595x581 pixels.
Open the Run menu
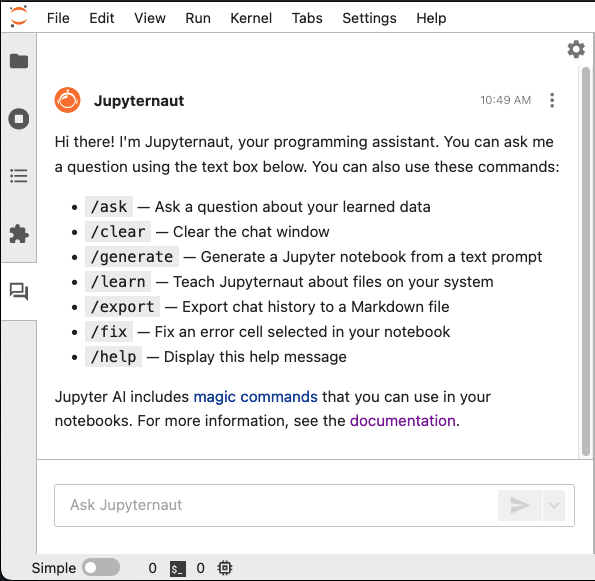[198, 18]
